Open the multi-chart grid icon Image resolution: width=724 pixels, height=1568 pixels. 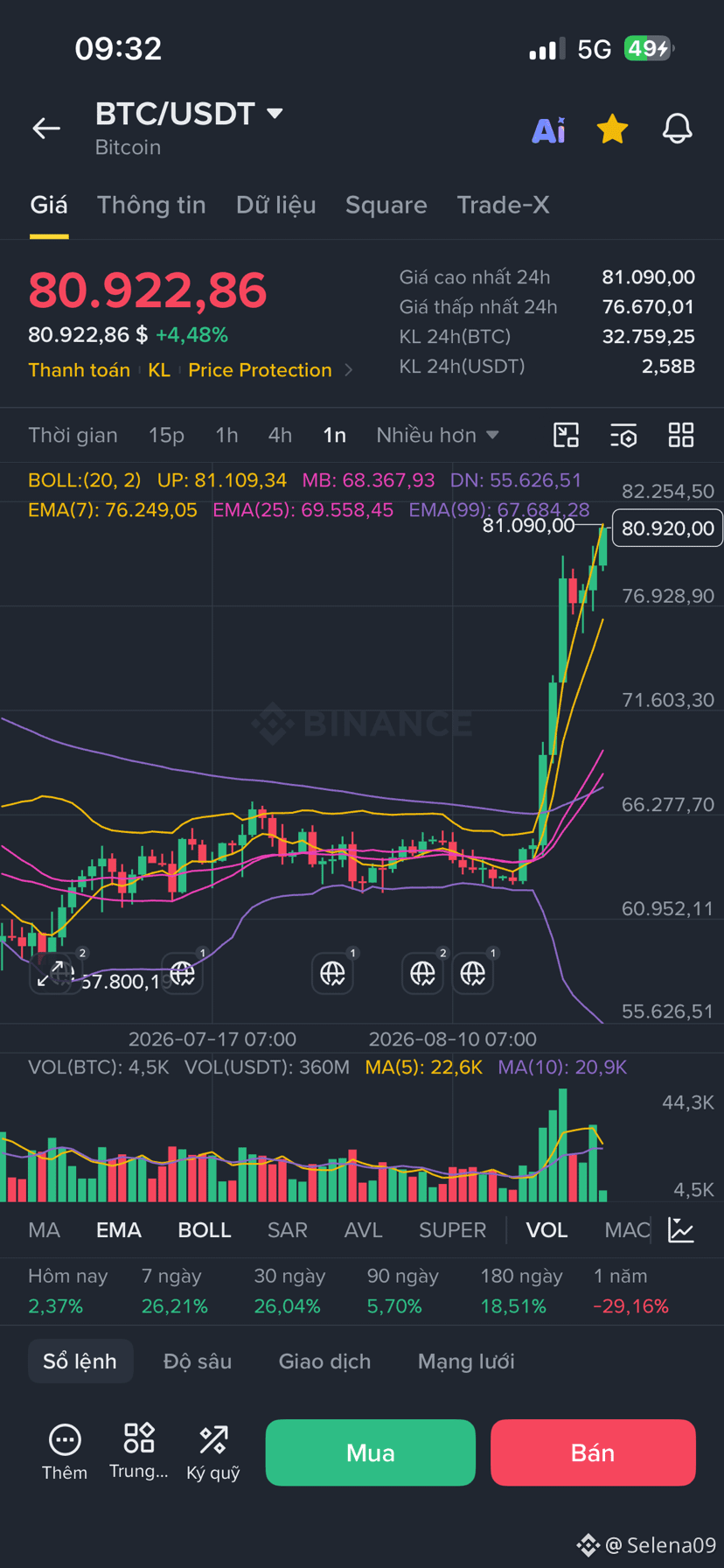[x=681, y=435]
